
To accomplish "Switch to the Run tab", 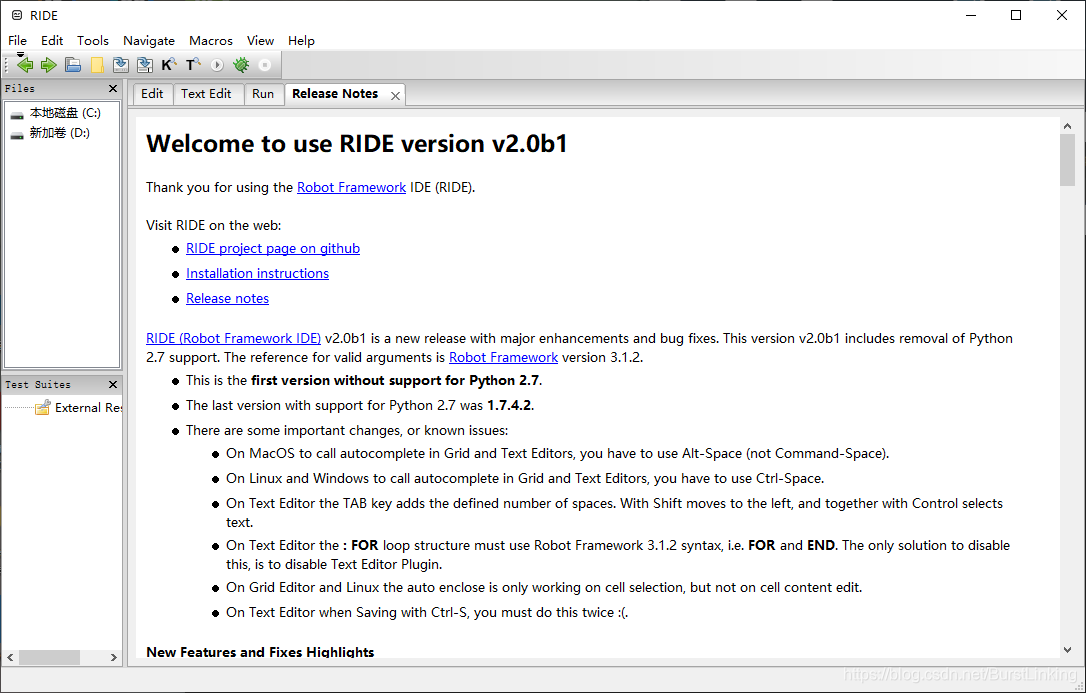I will point(263,94).
